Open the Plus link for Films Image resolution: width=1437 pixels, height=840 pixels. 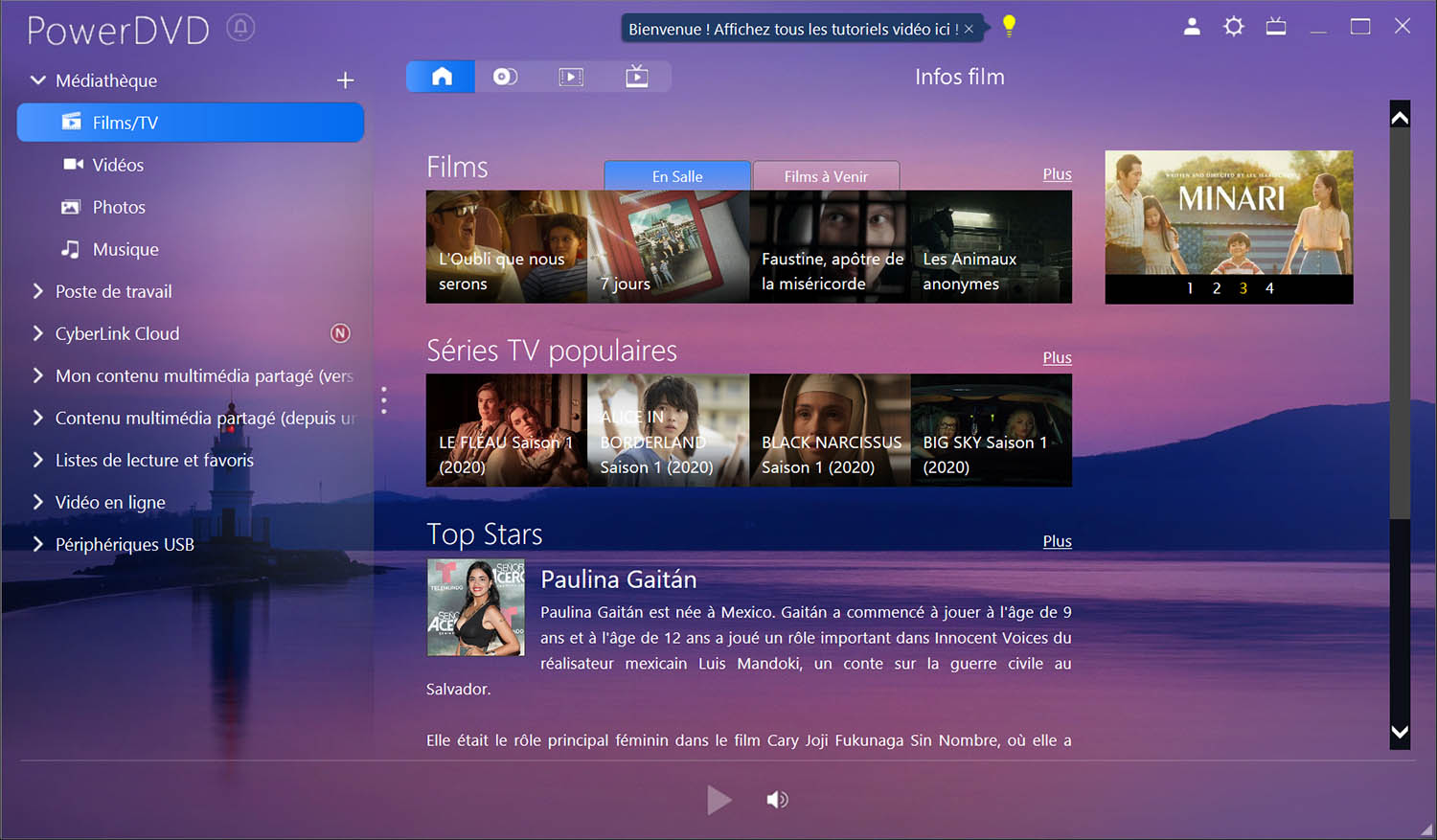(1057, 174)
